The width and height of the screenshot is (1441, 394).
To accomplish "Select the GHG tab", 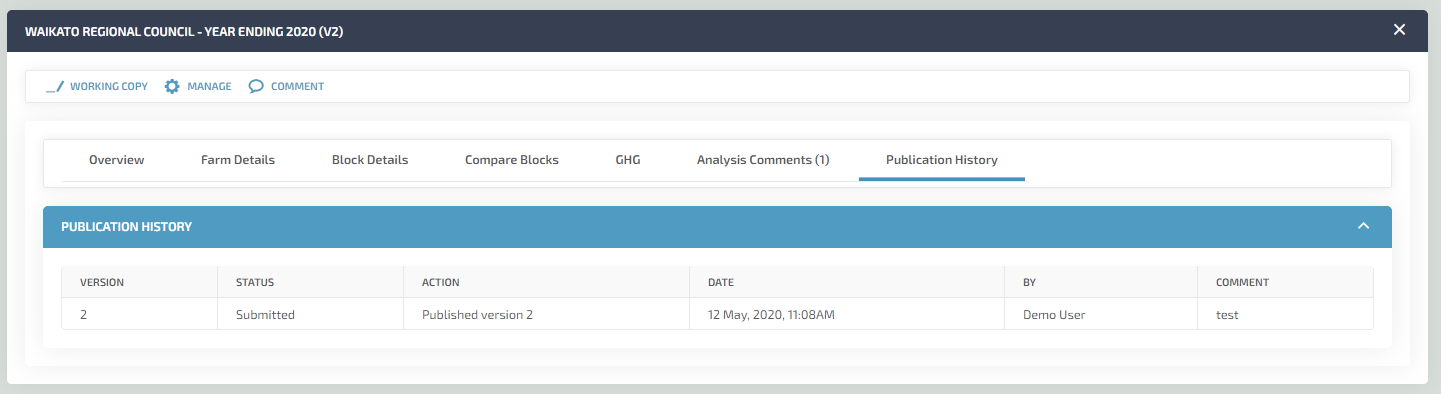I will tap(628, 160).
